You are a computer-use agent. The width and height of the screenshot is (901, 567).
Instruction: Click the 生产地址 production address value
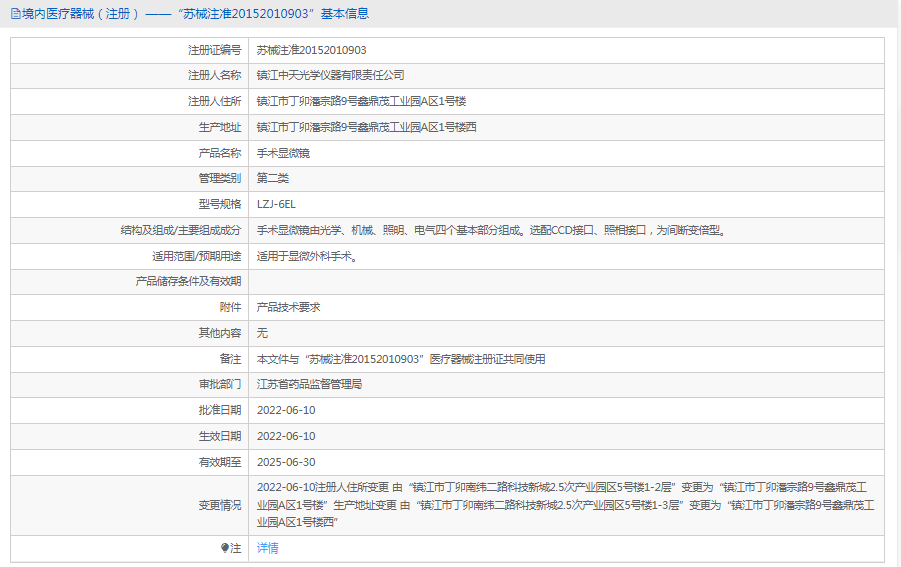coord(366,127)
